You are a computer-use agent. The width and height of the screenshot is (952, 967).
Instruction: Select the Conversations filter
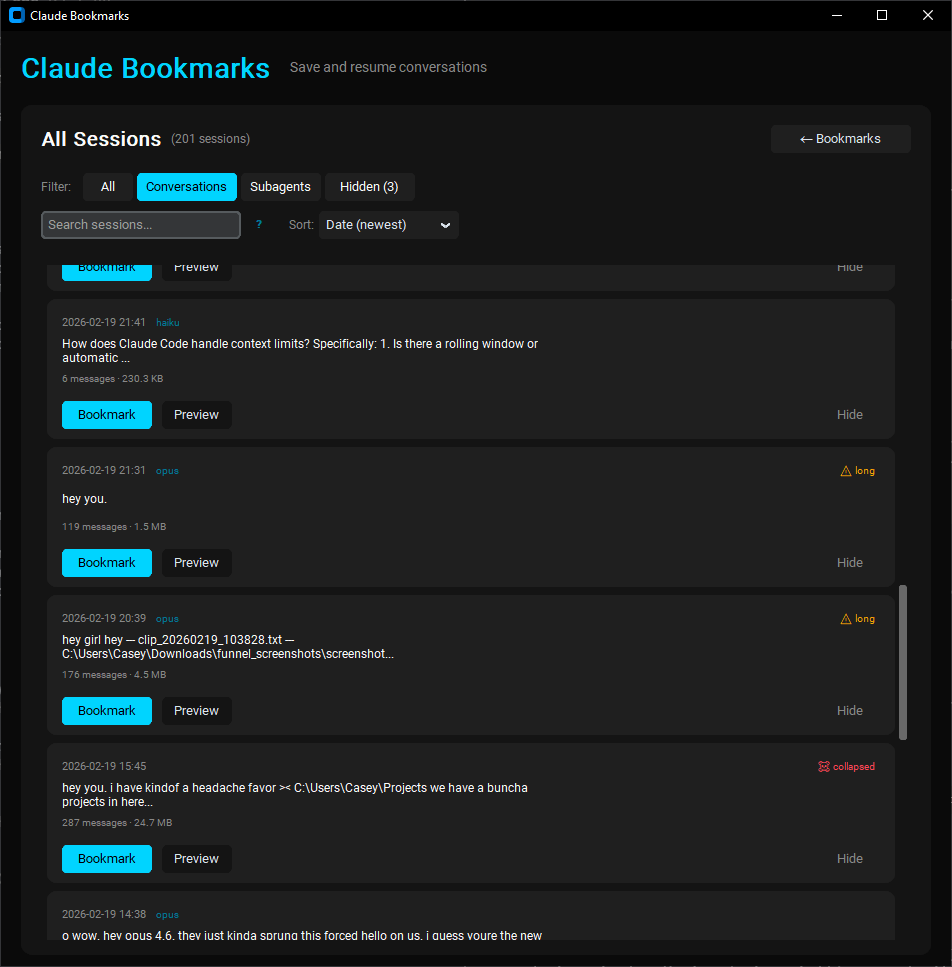tap(186, 187)
